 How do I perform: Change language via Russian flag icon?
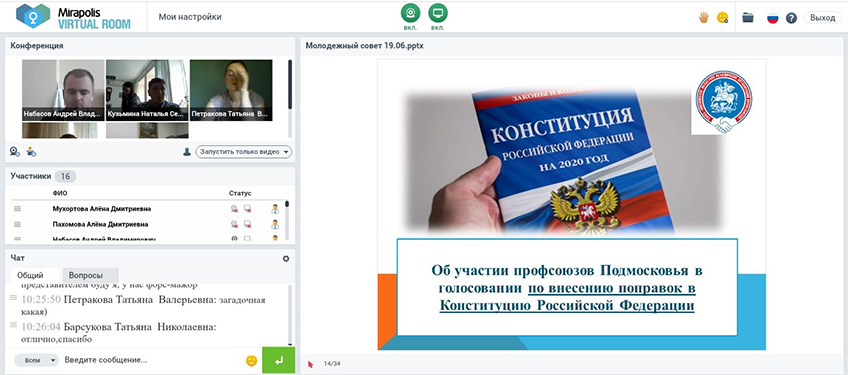click(773, 18)
